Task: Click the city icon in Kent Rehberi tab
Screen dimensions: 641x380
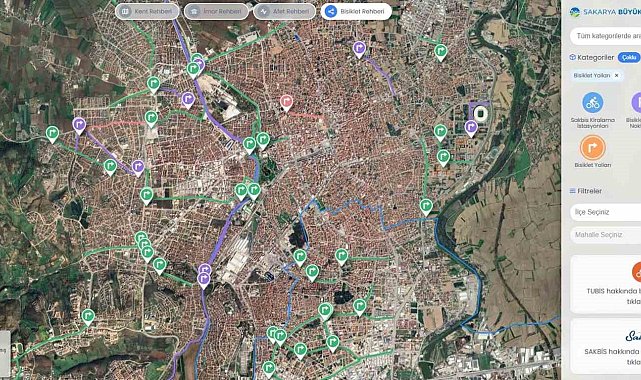Action: click(x=126, y=11)
